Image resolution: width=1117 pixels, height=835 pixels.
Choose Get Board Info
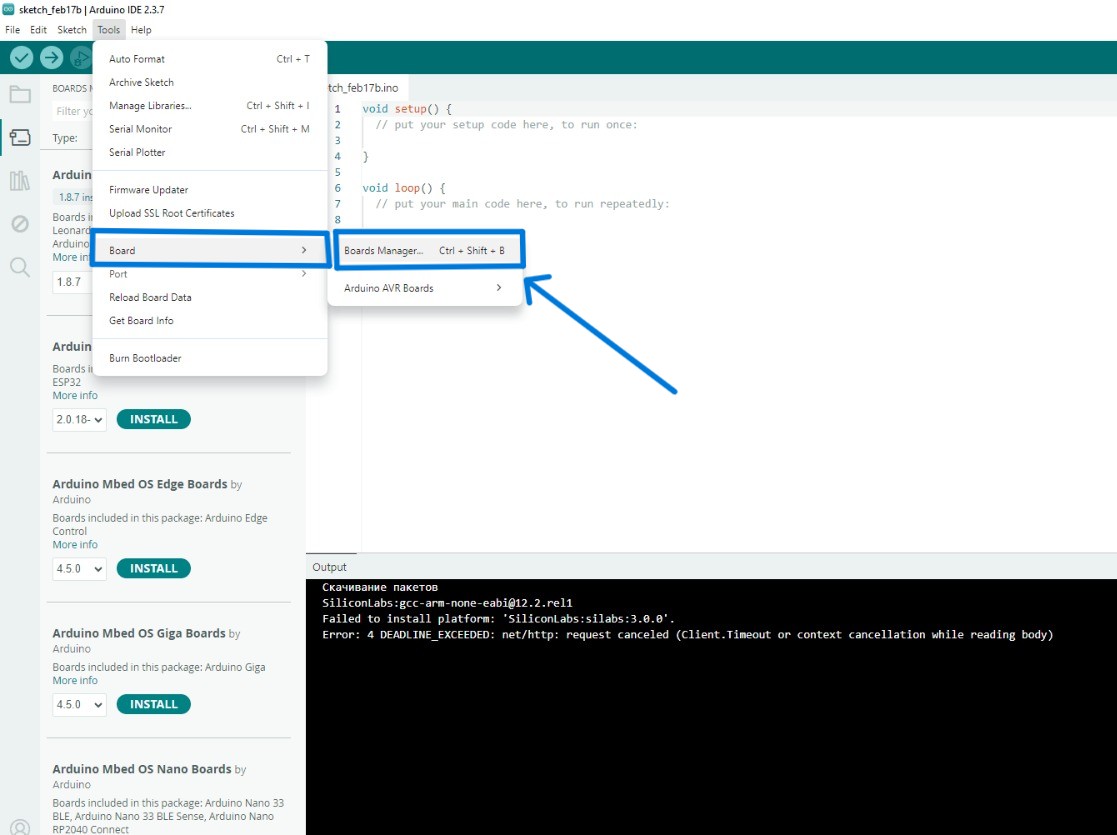[x=209, y=321]
